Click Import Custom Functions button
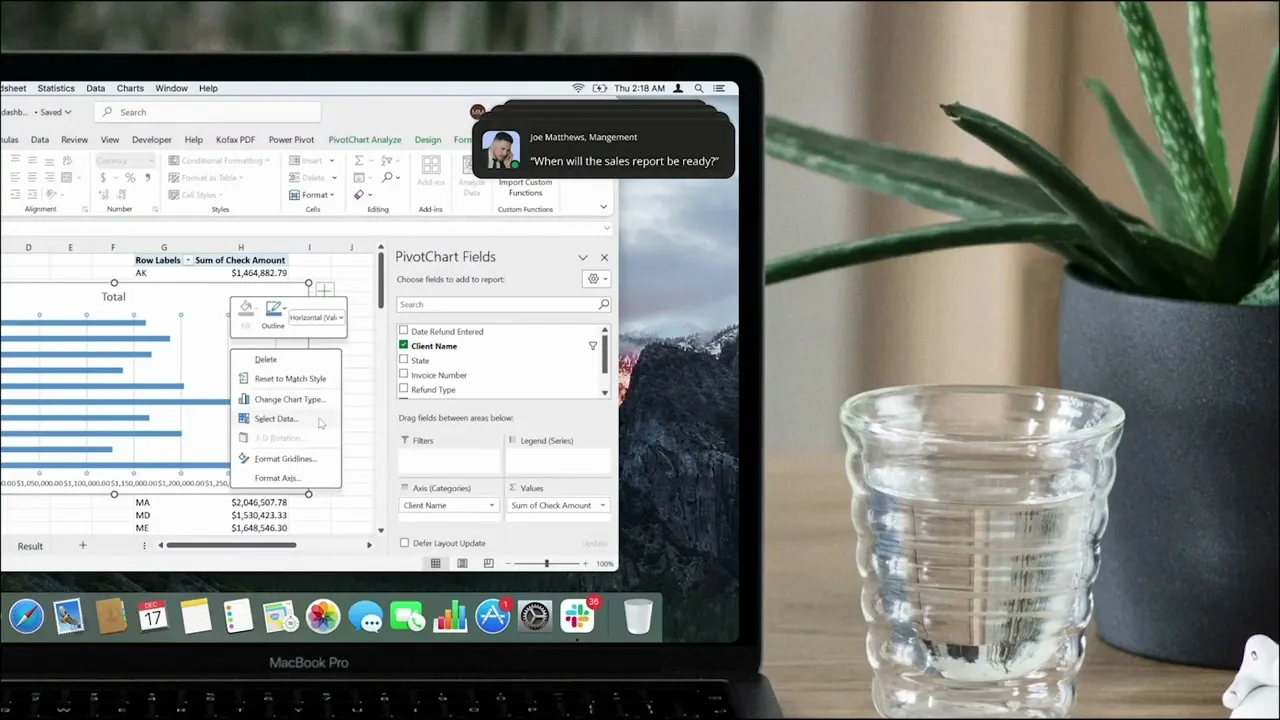 tap(525, 187)
